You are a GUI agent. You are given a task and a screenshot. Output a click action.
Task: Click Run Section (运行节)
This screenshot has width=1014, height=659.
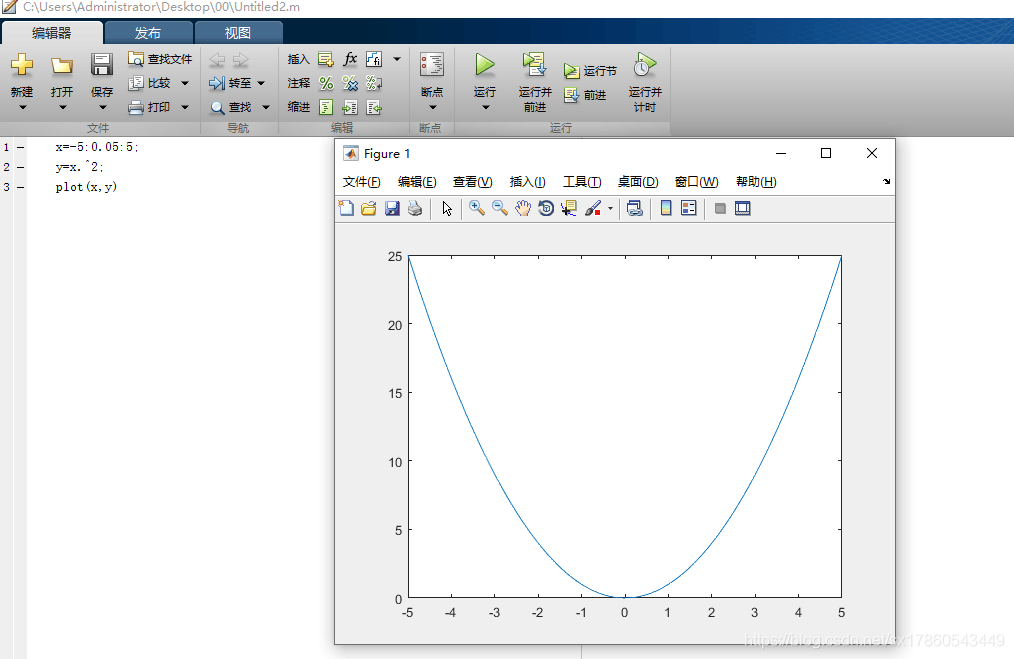click(x=590, y=70)
